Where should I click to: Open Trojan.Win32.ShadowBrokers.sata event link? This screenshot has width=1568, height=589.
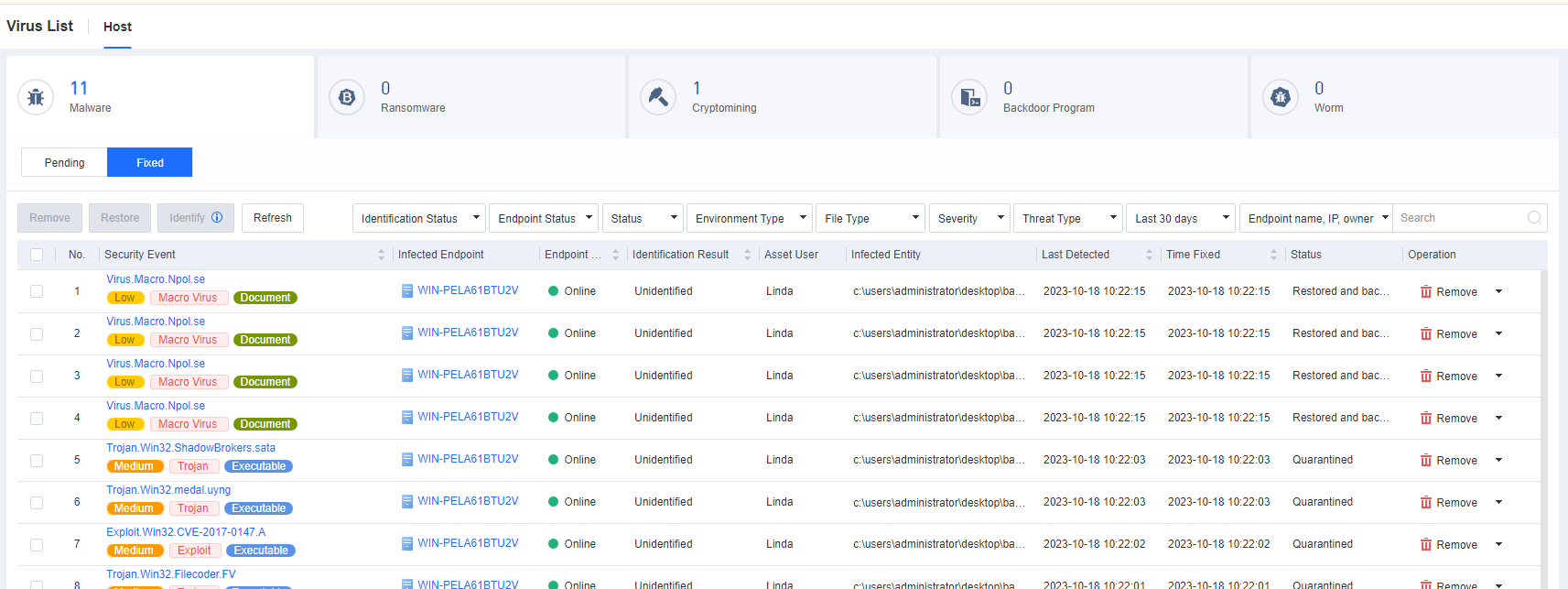point(190,448)
